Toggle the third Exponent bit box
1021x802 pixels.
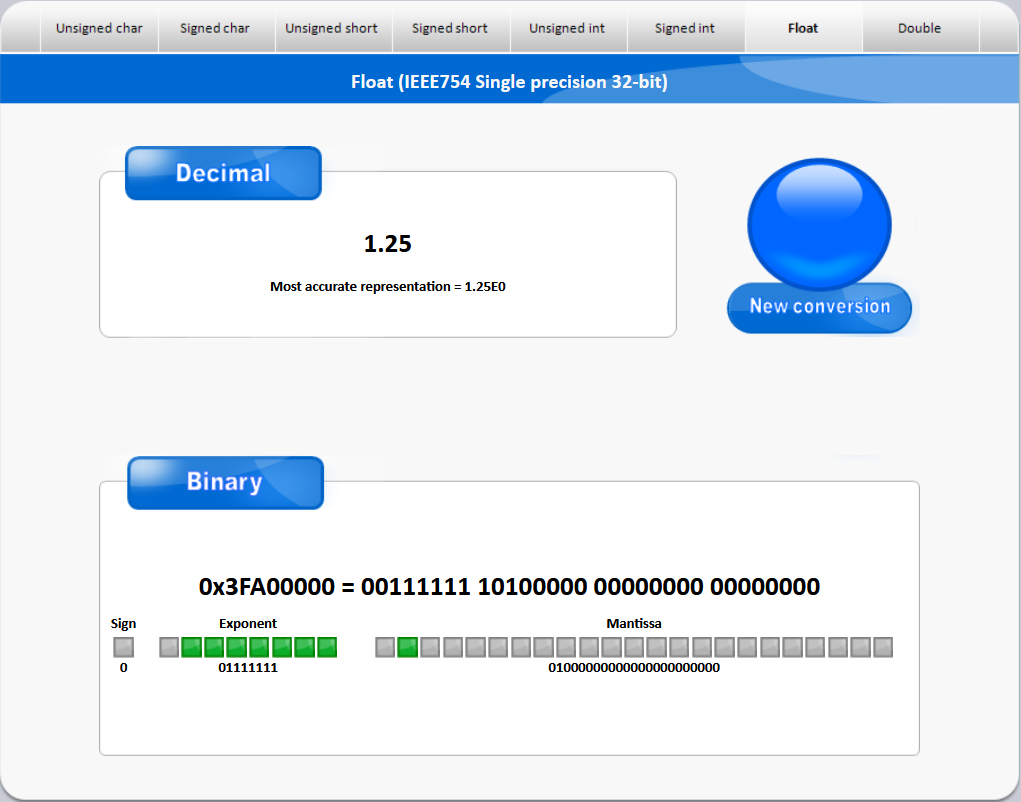214,647
